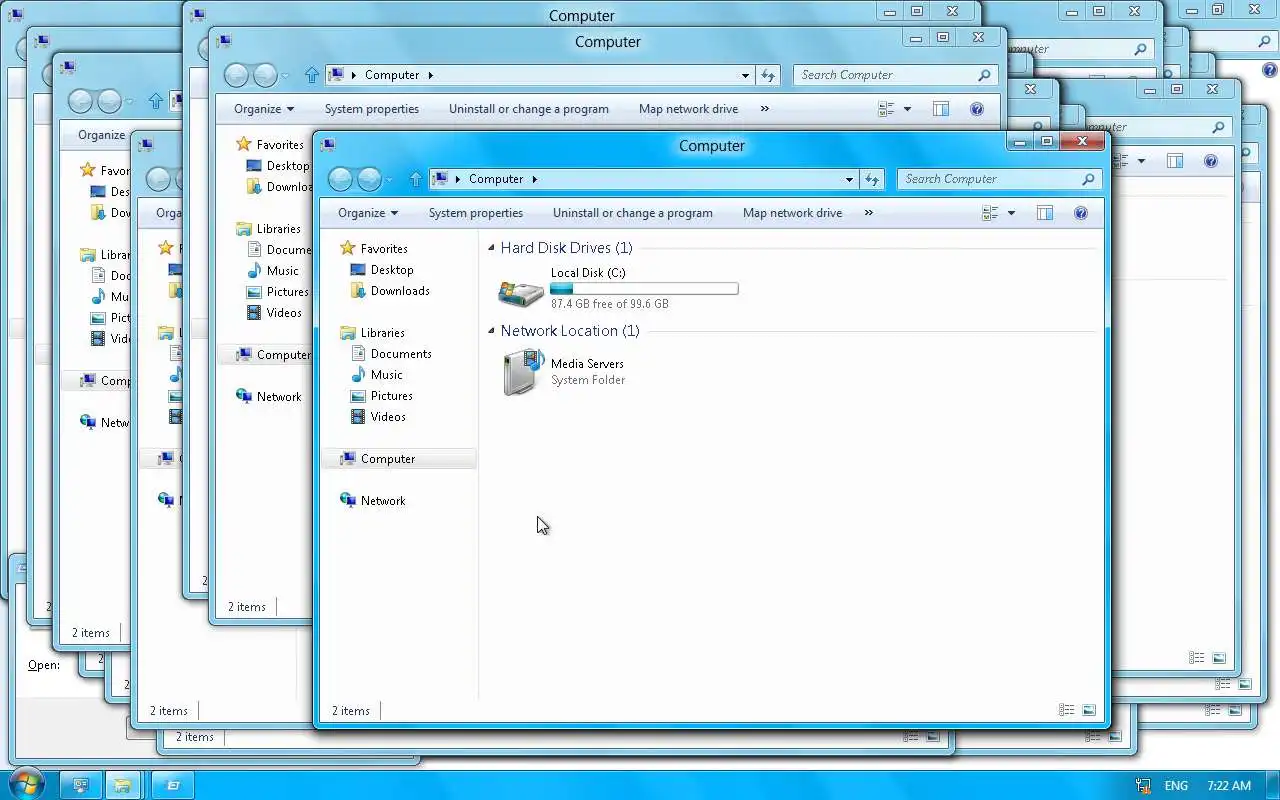This screenshot has width=1280, height=800.
Task: Select Desktop in the front window sidebar
Action: pyautogui.click(x=392, y=270)
